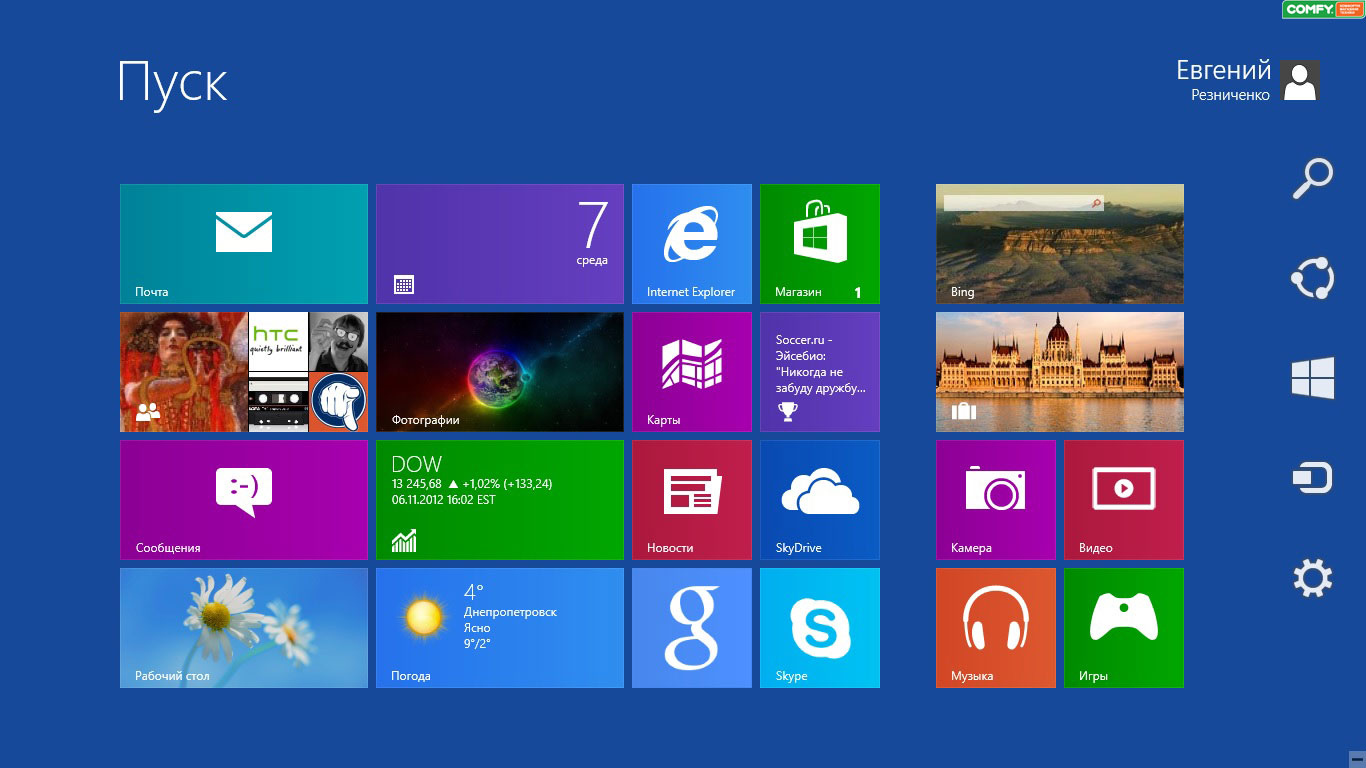Open the Камера camera tile

(x=996, y=500)
